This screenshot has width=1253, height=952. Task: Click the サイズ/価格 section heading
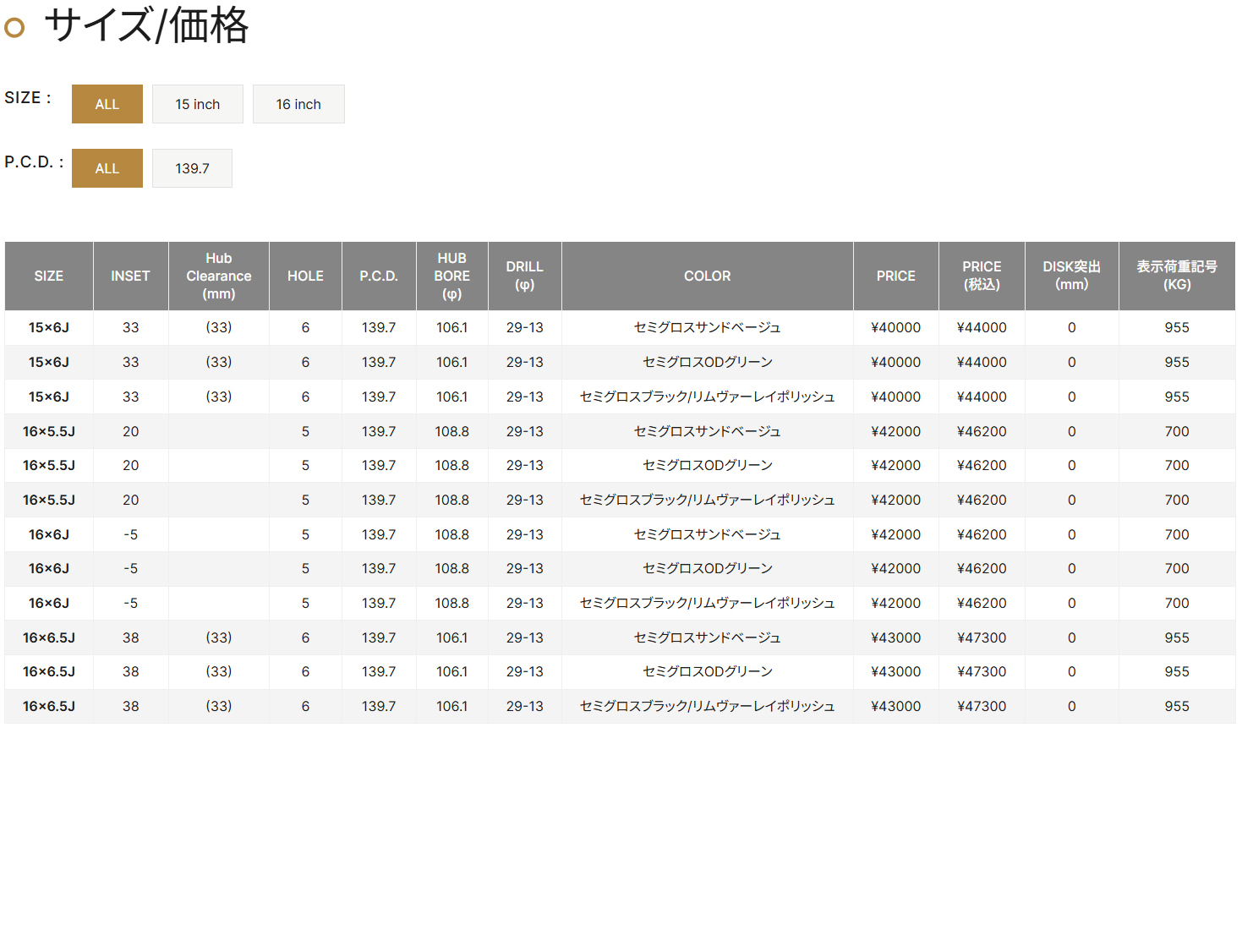pyautogui.click(x=146, y=25)
